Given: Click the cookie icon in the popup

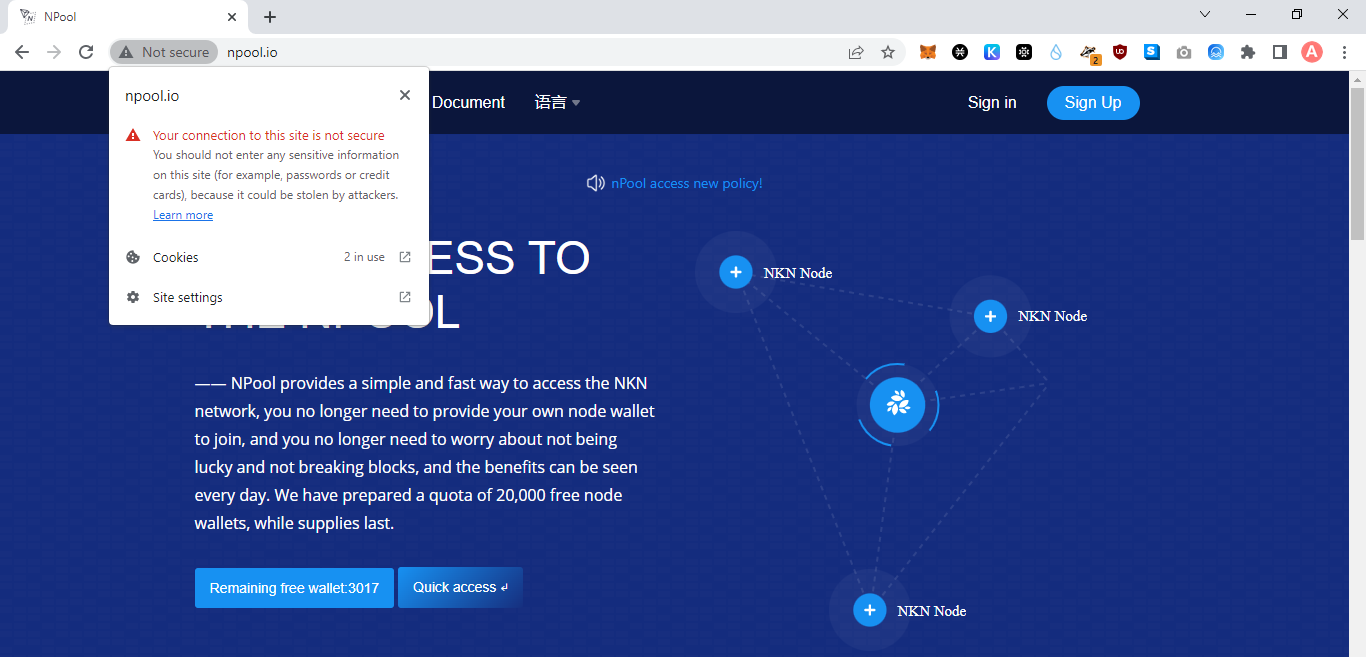Looking at the screenshot, I should click(x=133, y=257).
